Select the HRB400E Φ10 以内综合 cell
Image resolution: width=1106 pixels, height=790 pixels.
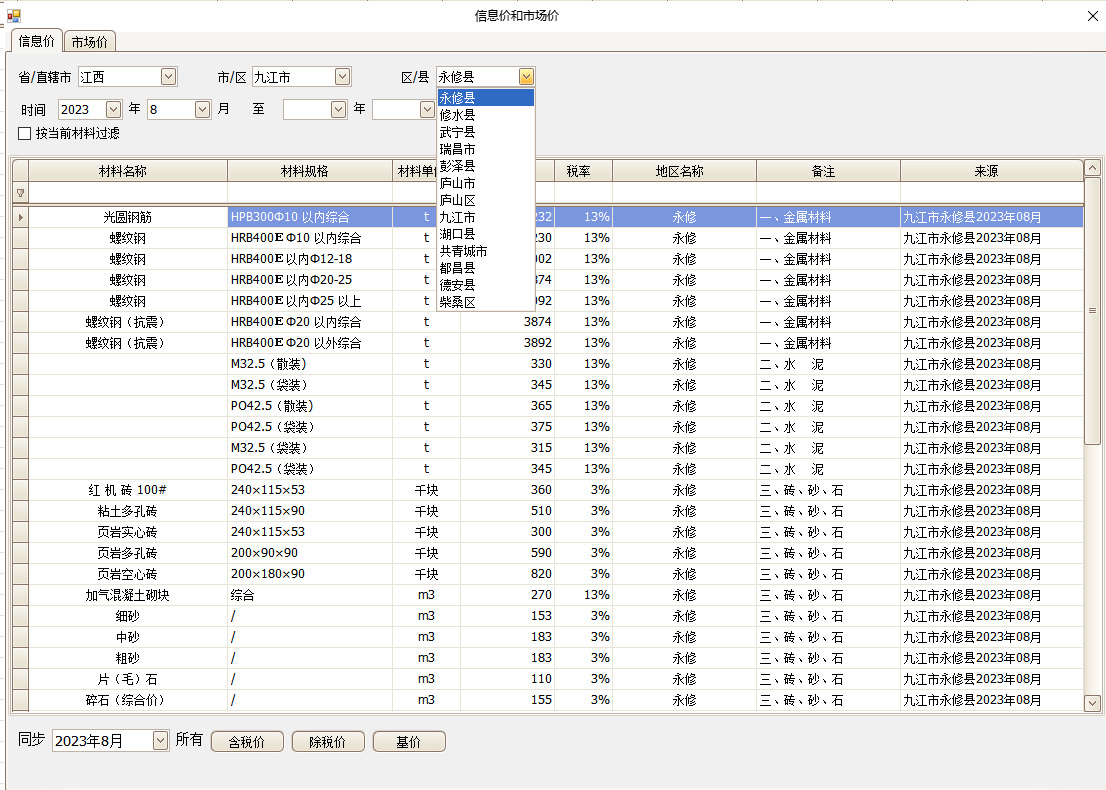coord(310,238)
